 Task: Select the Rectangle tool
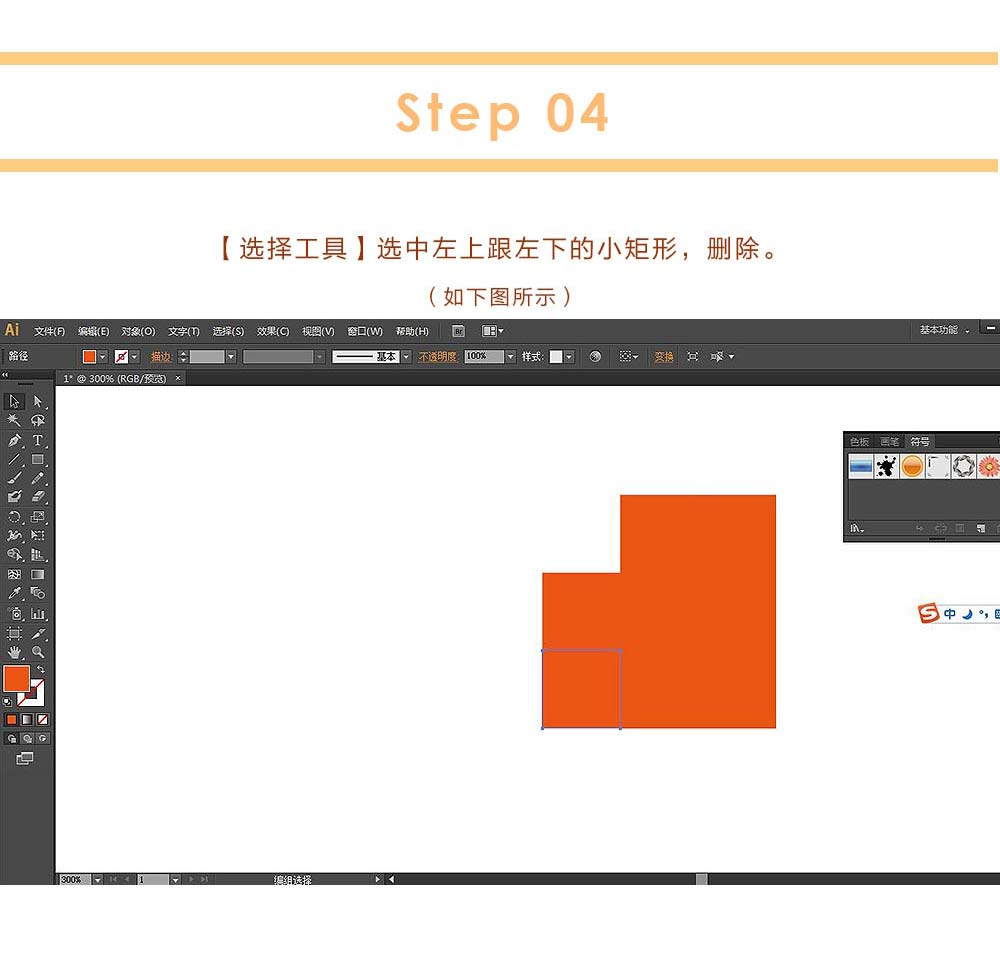(38, 459)
